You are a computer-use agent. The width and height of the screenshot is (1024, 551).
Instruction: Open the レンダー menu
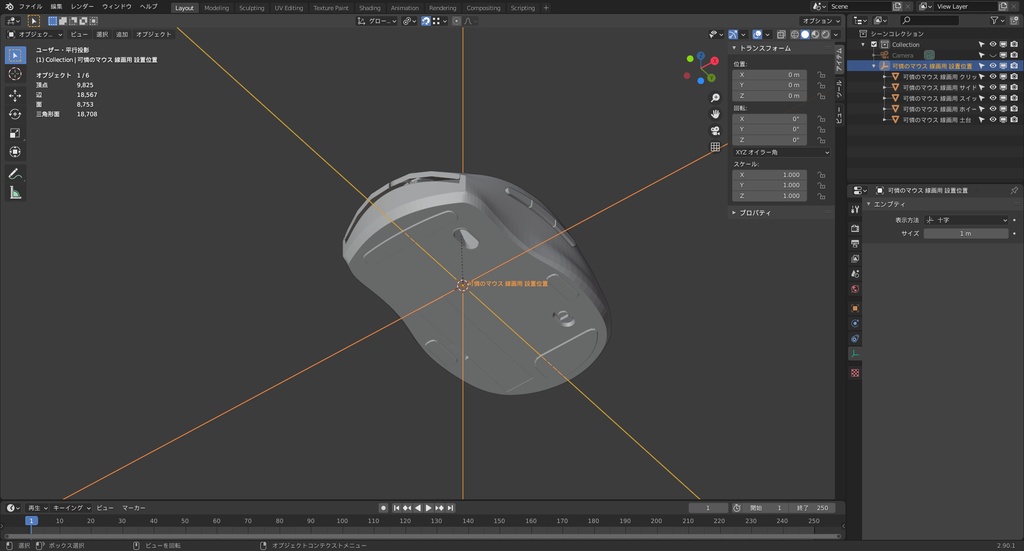pyautogui.click(x=82, y=7)
